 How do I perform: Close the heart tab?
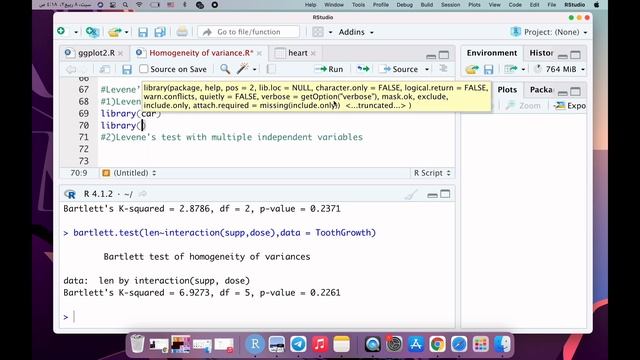[x=313, y=53]
